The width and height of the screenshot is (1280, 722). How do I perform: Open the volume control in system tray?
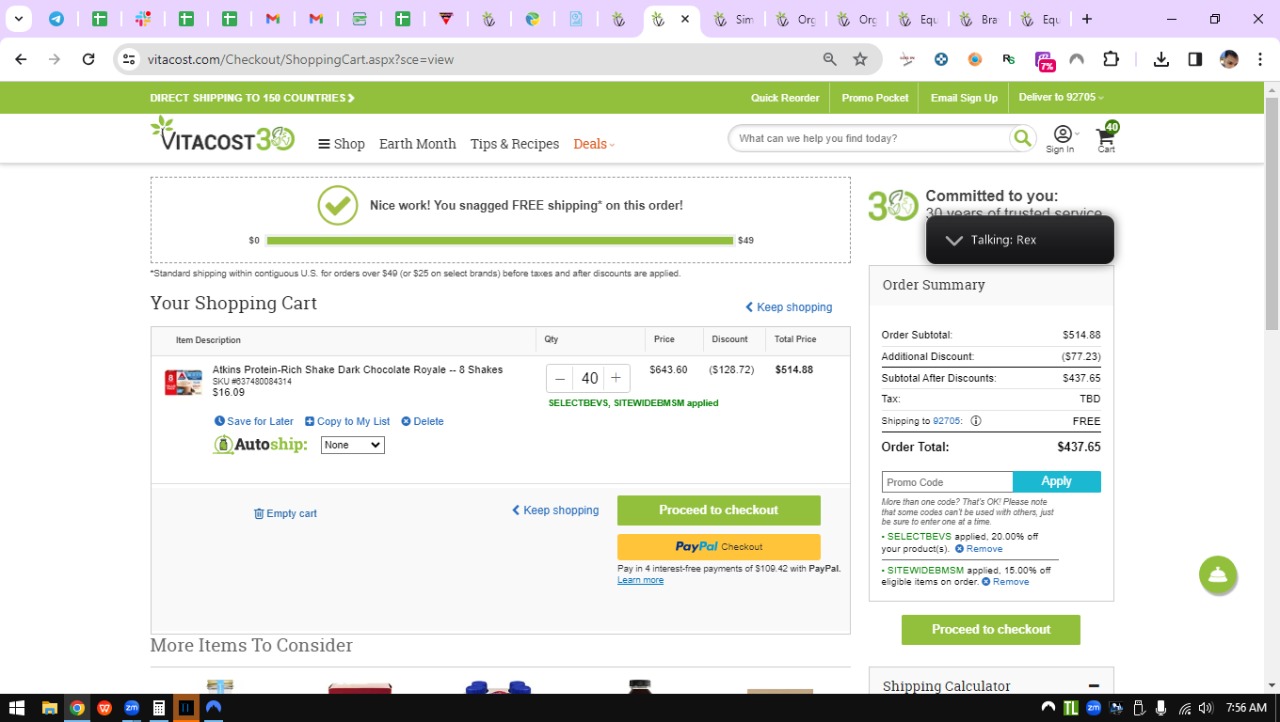tap(1205, 708)
